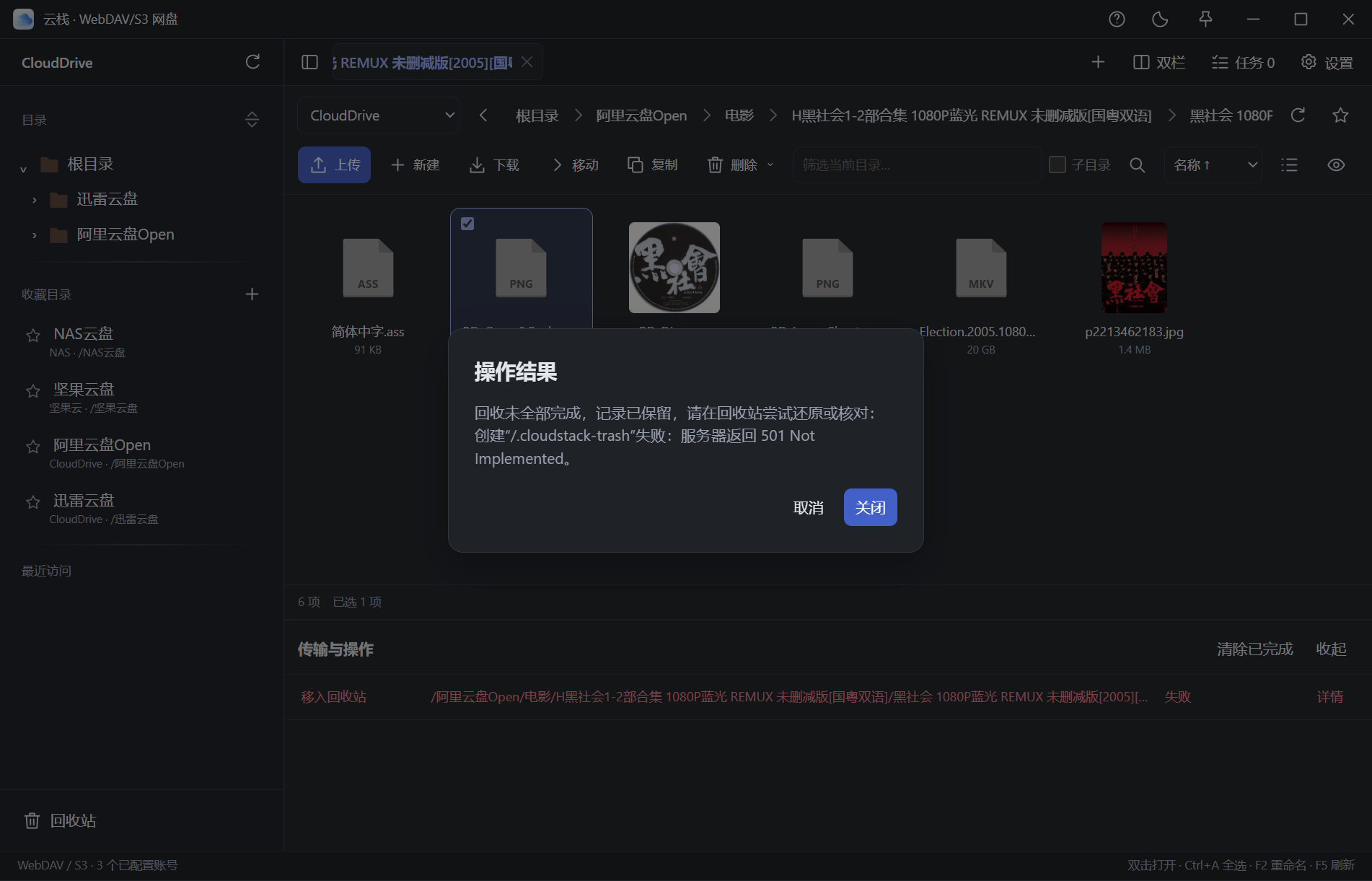Navigate to 电影 in breadcrumb
1372x881 pixels.
point(739,115)
